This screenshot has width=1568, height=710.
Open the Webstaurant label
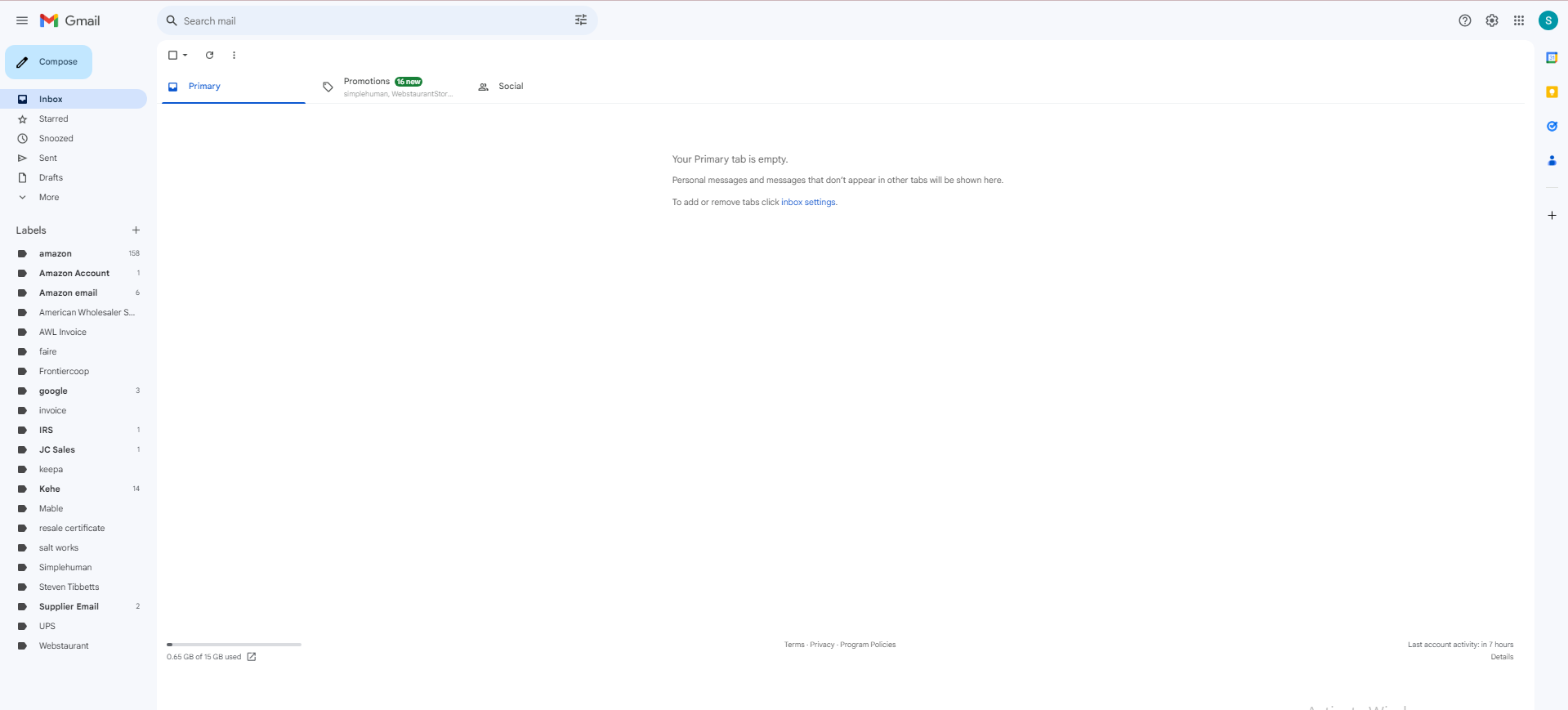click(x=74, y=645)
